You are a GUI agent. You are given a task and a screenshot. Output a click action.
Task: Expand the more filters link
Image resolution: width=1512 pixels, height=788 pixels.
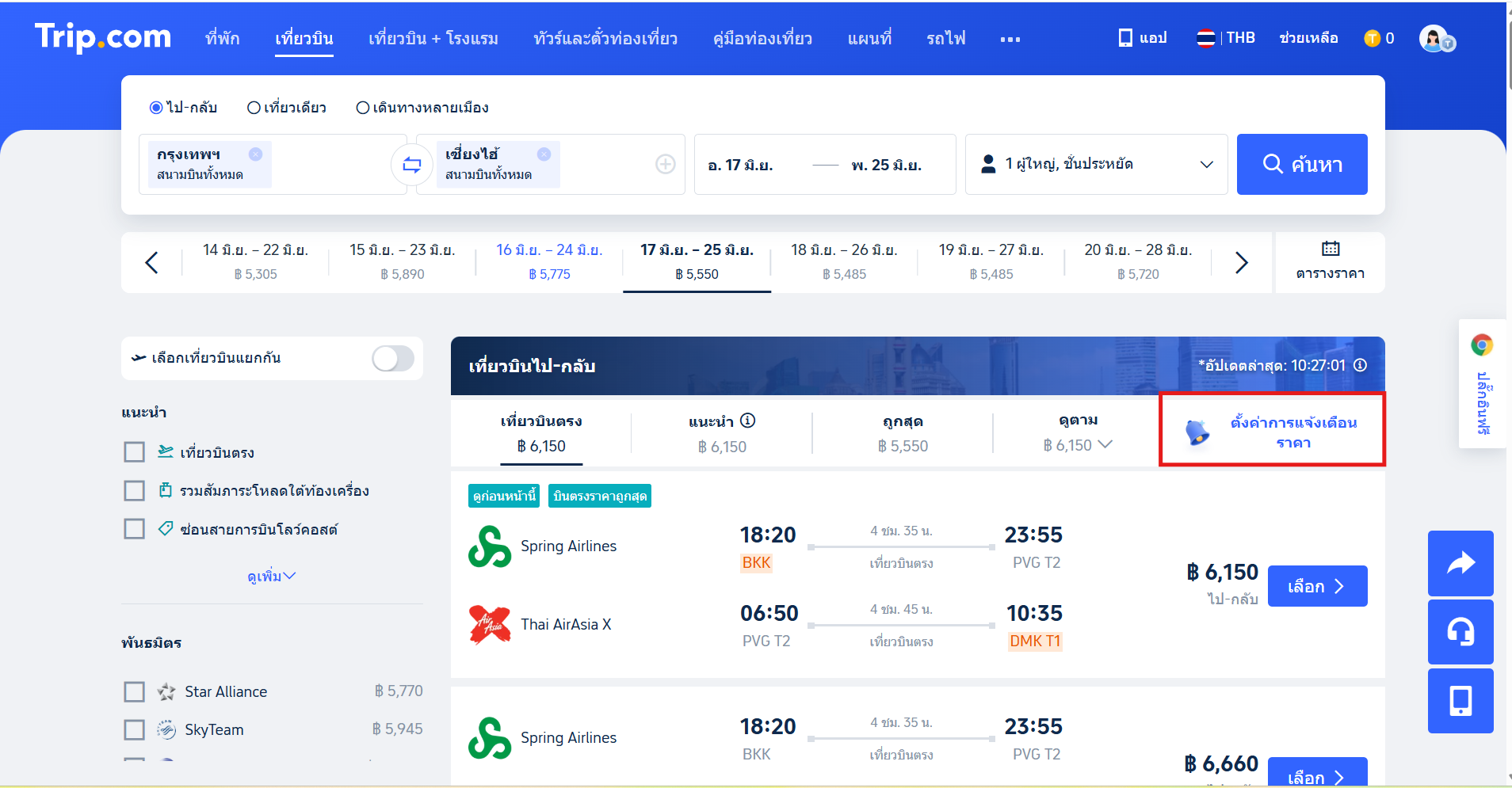pos(271,577)
